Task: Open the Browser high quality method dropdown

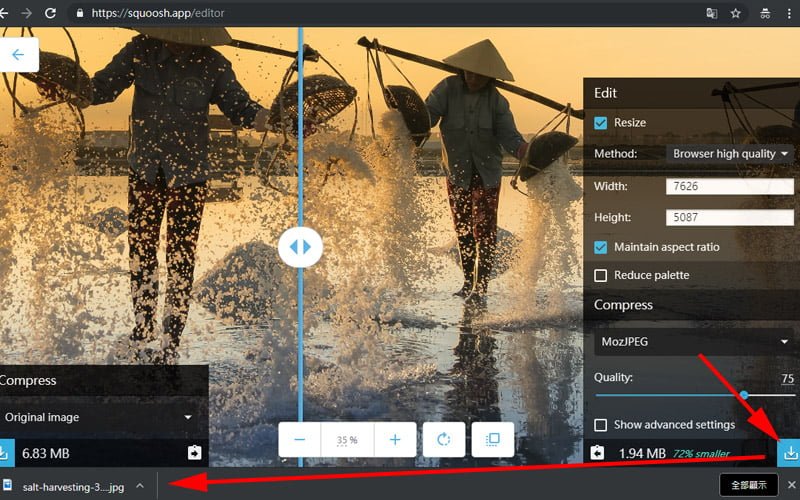Action: [x=730, y=154]
